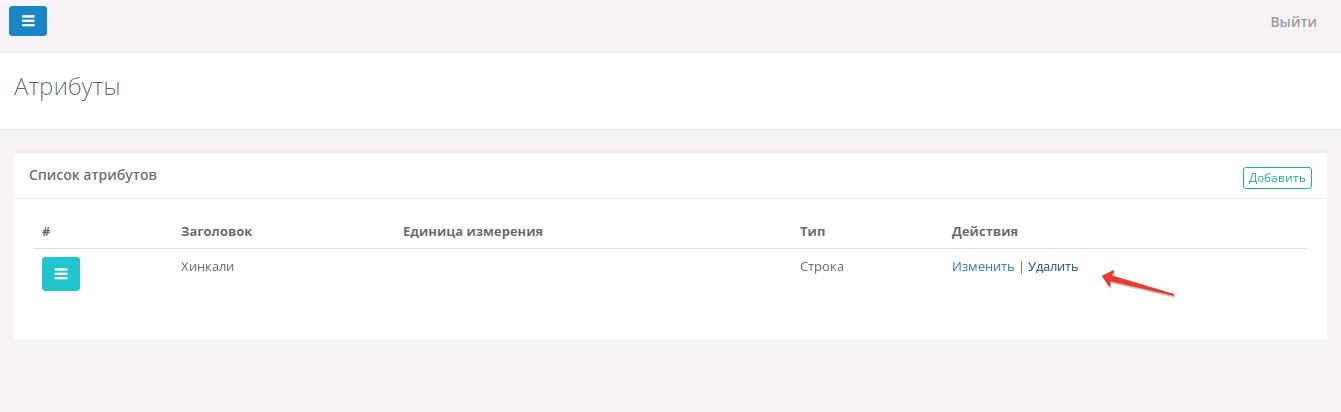This screenshot has width=1341, height=412.
Task: Open the blue hamburger sidebar menu
Action: pyautogui.click(x=28, y=21)
